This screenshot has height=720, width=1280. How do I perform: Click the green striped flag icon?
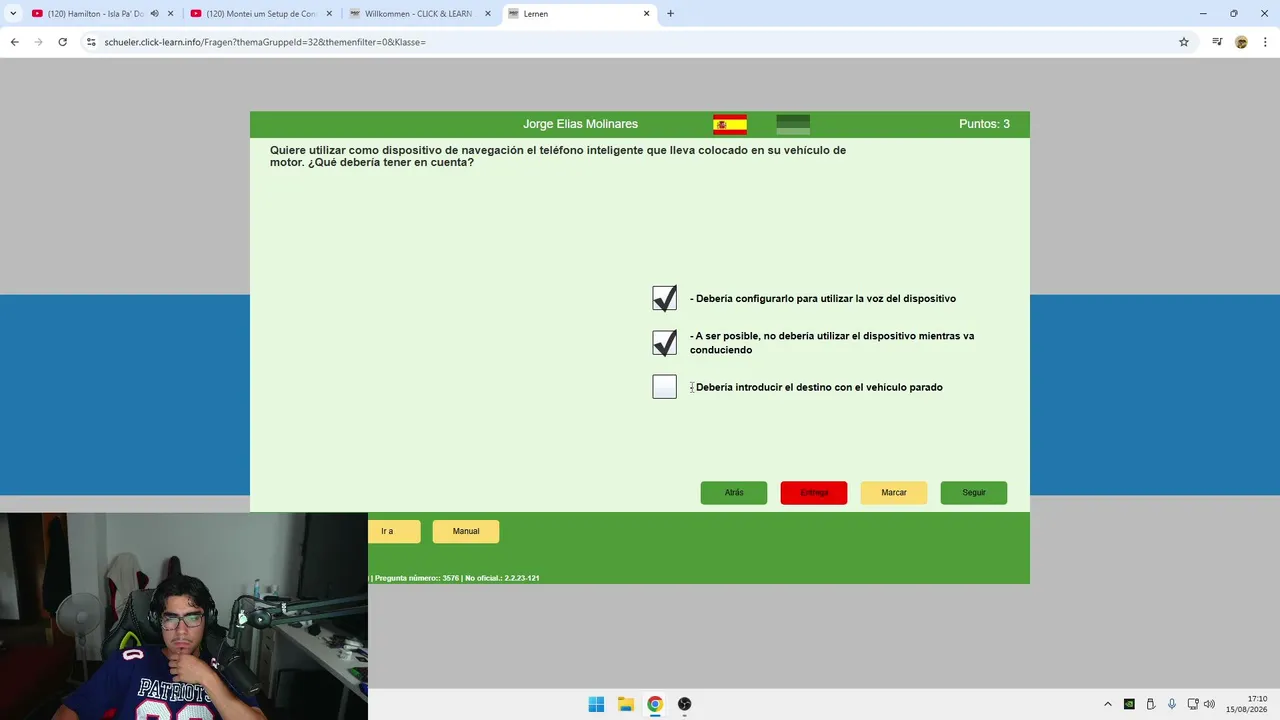coord(793,125)
